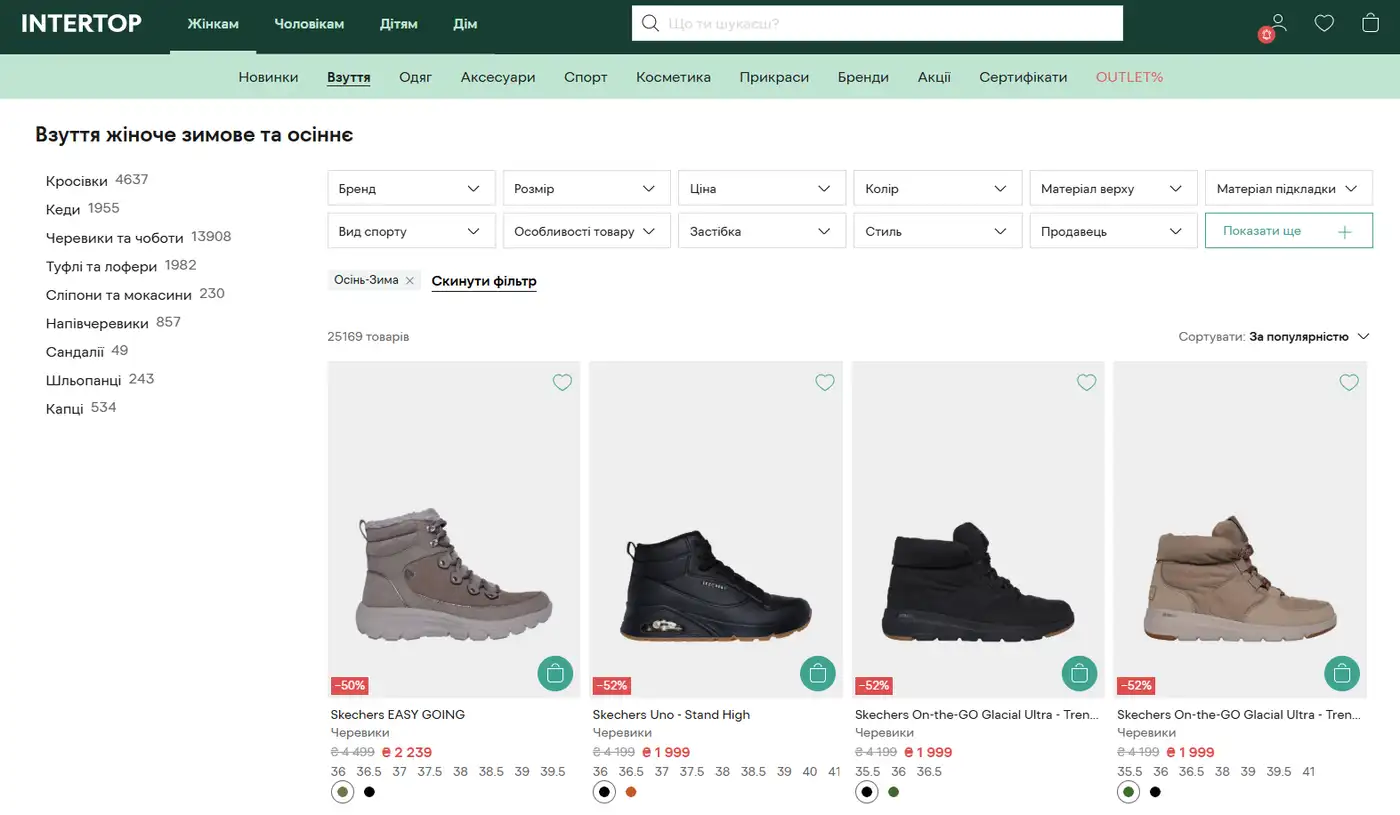This screenshot has height=815, width=1400.
Task: Expand the Стиль filter
Action: point(937,231)
